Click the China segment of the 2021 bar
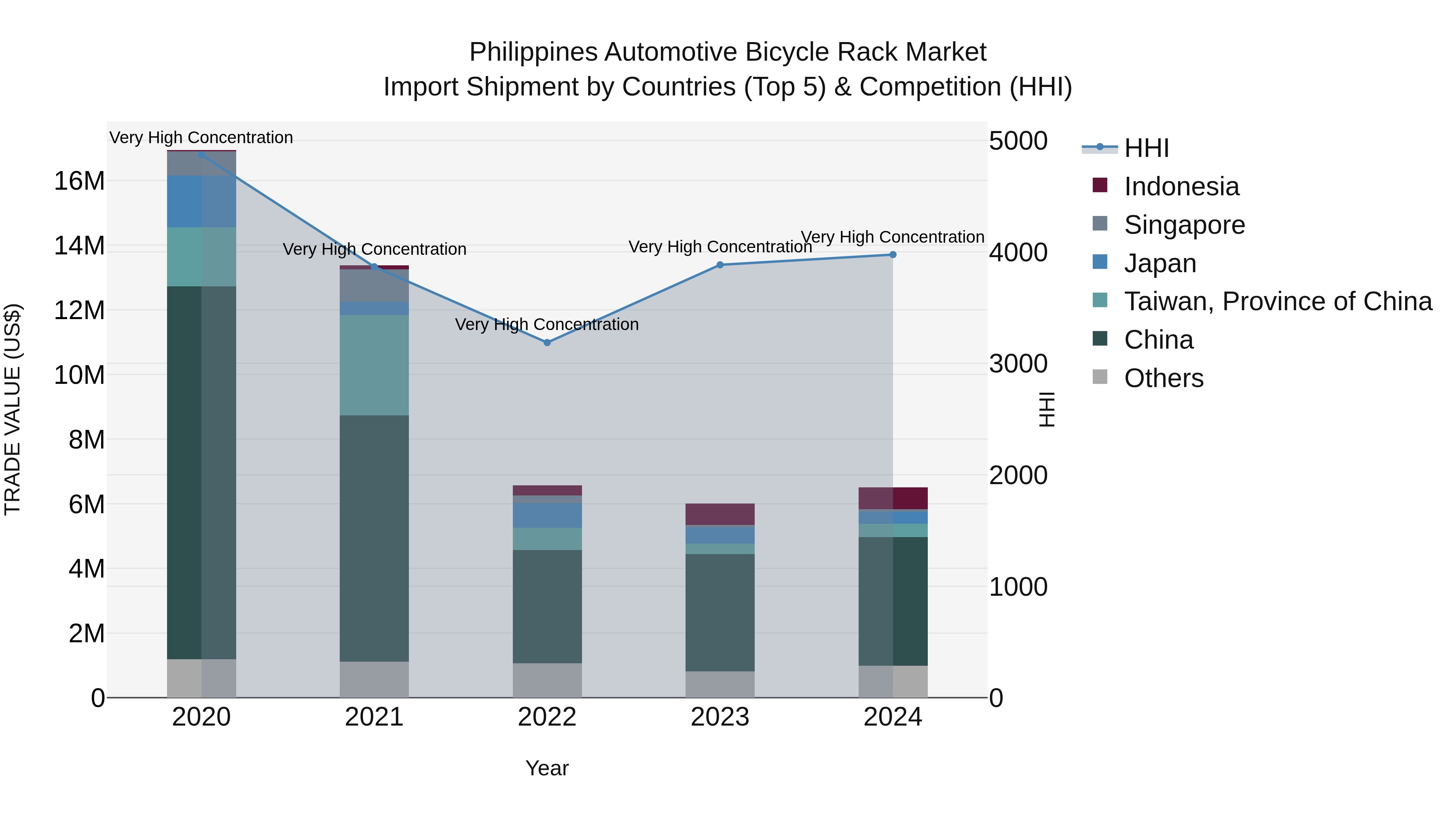 click(374, 539)
